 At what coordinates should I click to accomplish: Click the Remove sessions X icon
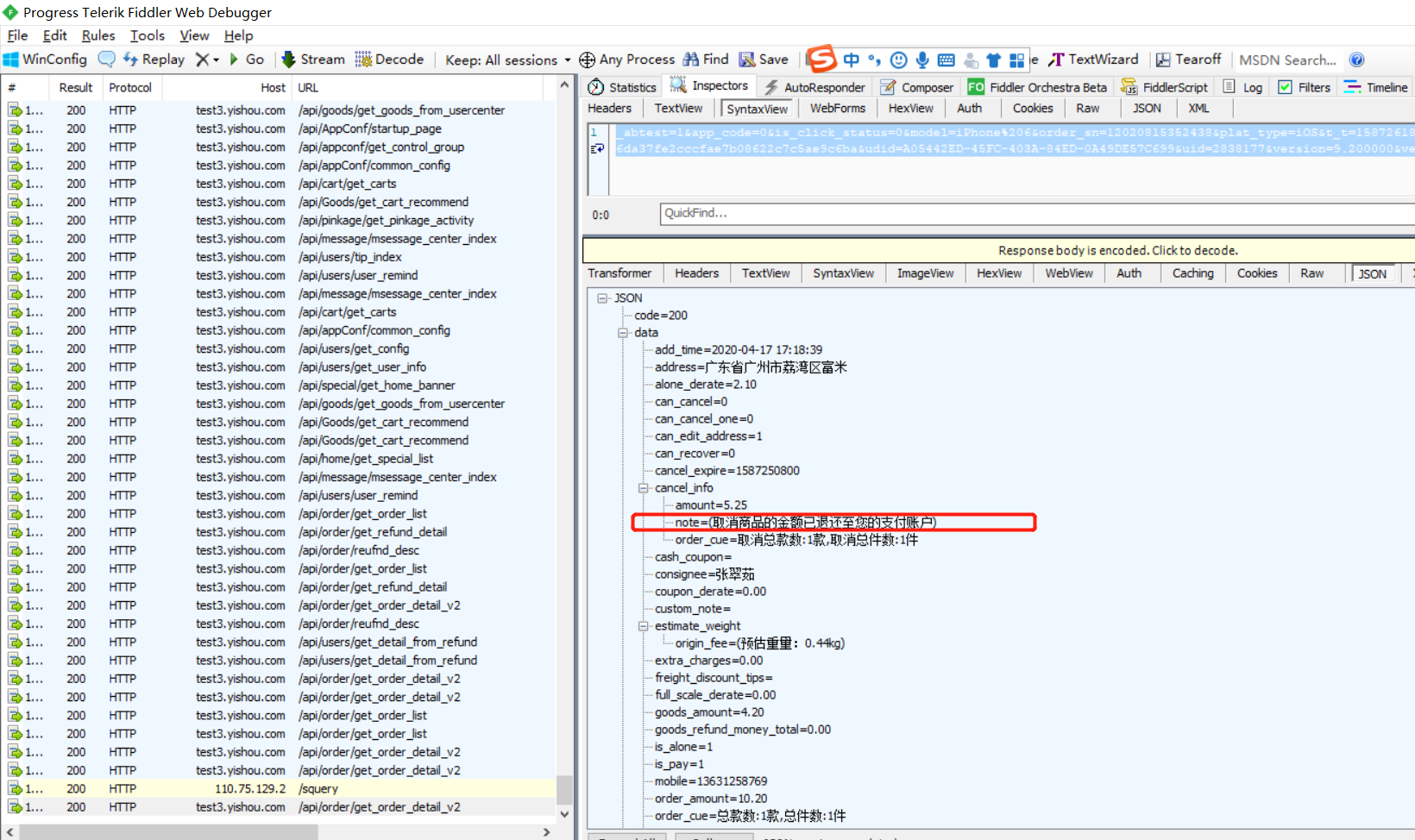coord(202,60)
